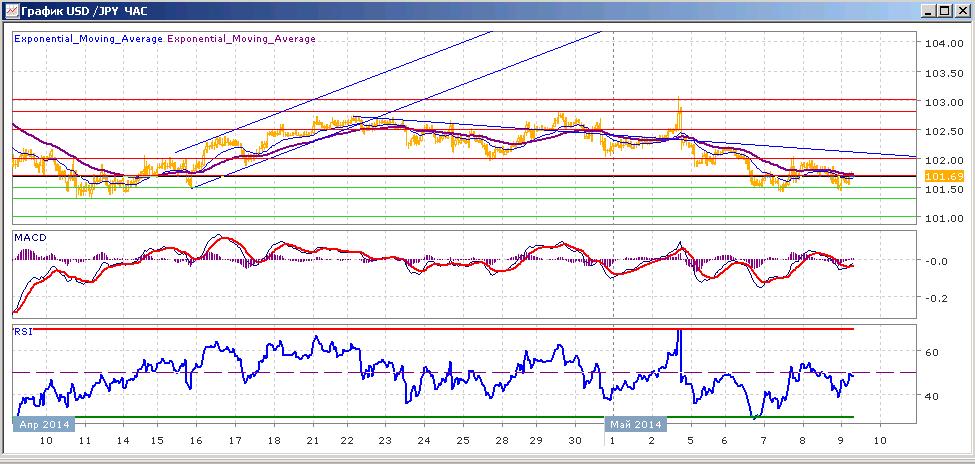This screenshot has width=975, height=464.
Task: Select the 'Апр 2014' month marker
Action: [x=44, y=425]
